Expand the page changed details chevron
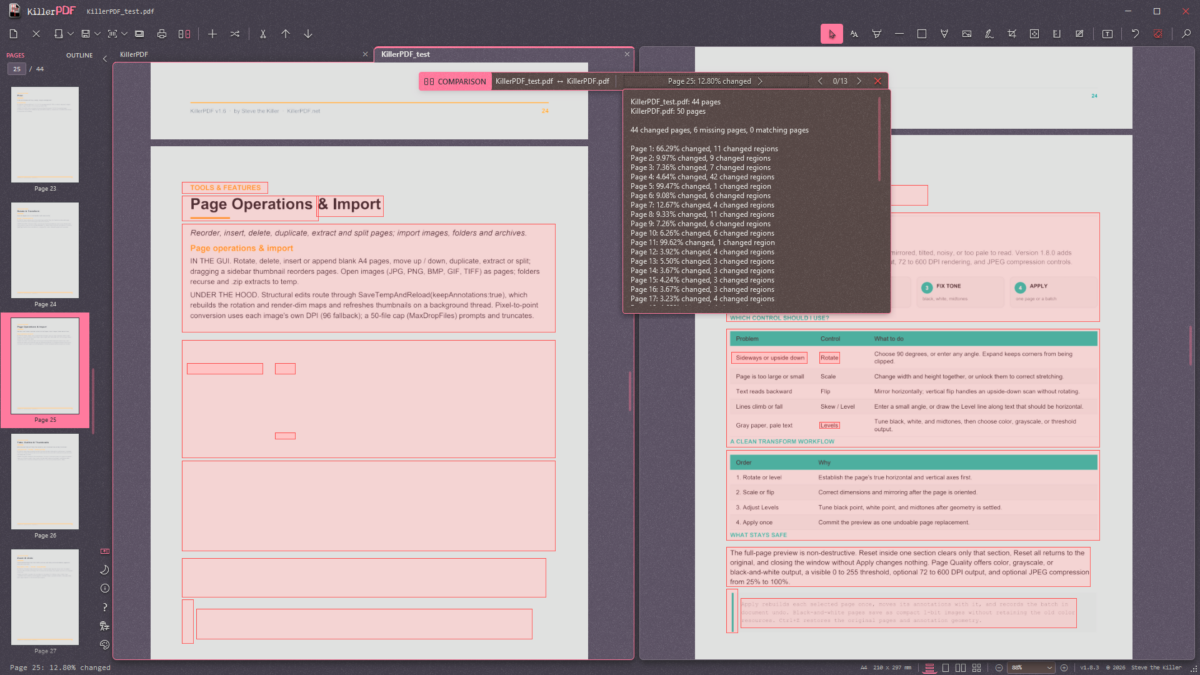 pyautogui.click(x=760, y=81)
